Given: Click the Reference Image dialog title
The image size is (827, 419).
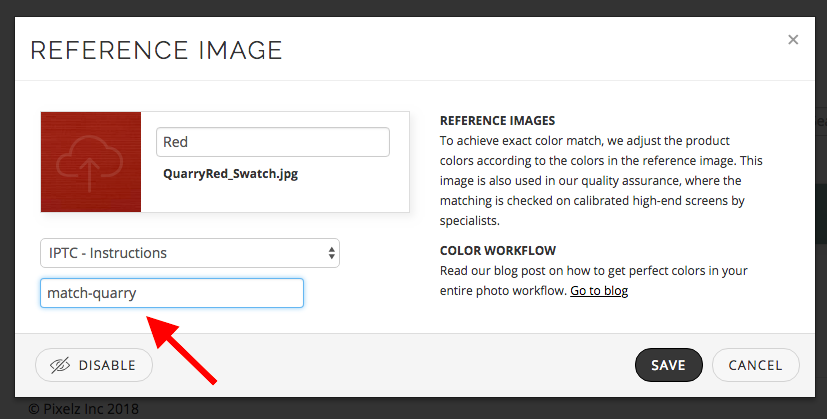Looking at the screenshot, I should tap(157, 49).
